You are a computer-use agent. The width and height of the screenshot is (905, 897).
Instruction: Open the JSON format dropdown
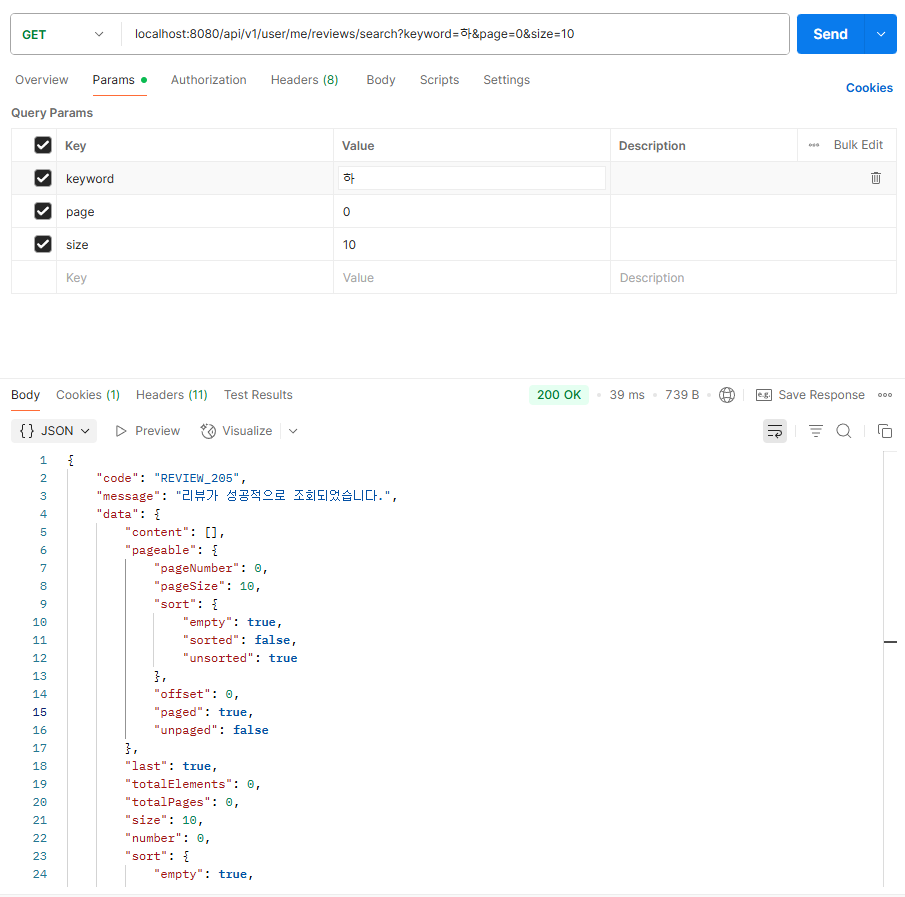click(x=54, y=431)
